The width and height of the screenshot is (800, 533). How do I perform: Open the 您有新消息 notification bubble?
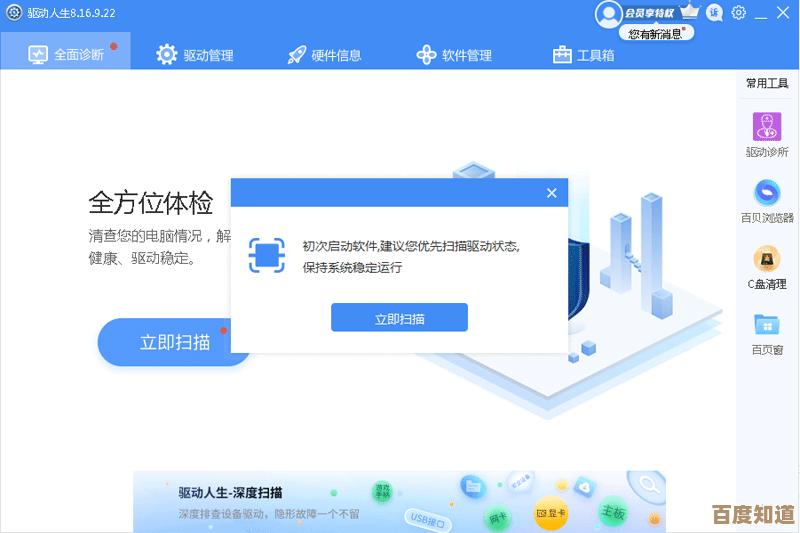656,33
